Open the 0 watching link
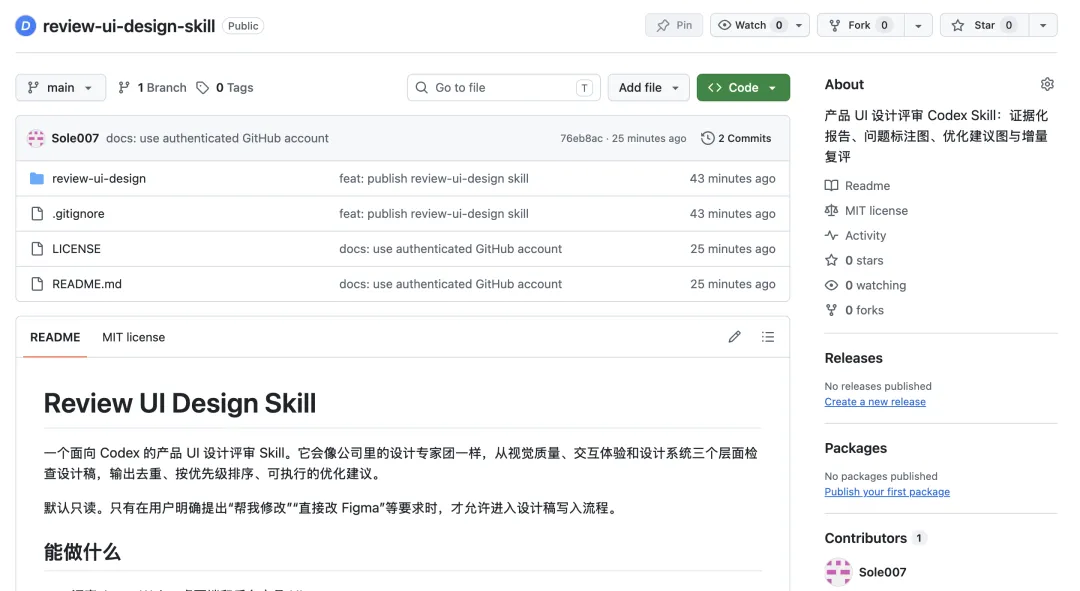The image size is (1080, 591). [x=875, y=284]
